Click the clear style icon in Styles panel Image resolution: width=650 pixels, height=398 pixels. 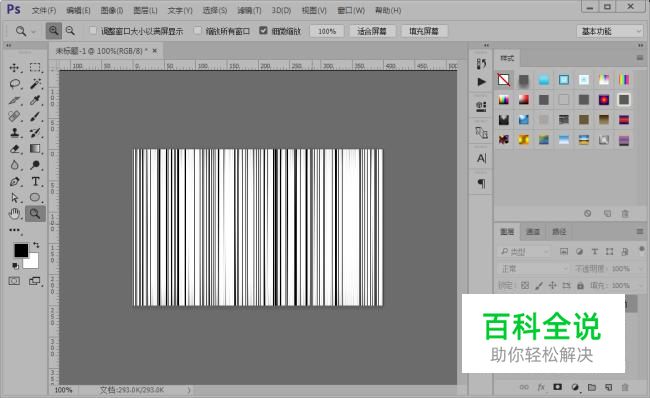click(x=587, y=214)
